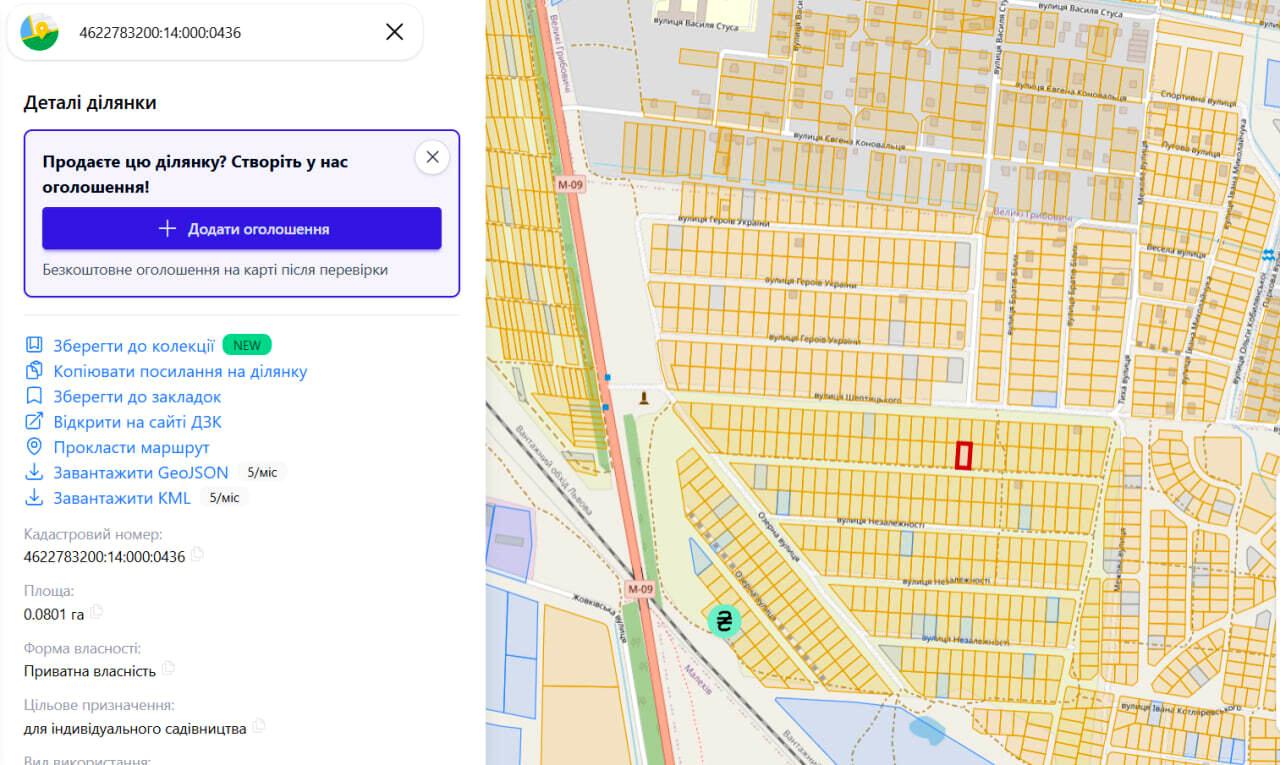The width and height of the screenshot is (1280, 765).
Task: Copy the Приватна власність ownership value
Action: tap(169, 668)
